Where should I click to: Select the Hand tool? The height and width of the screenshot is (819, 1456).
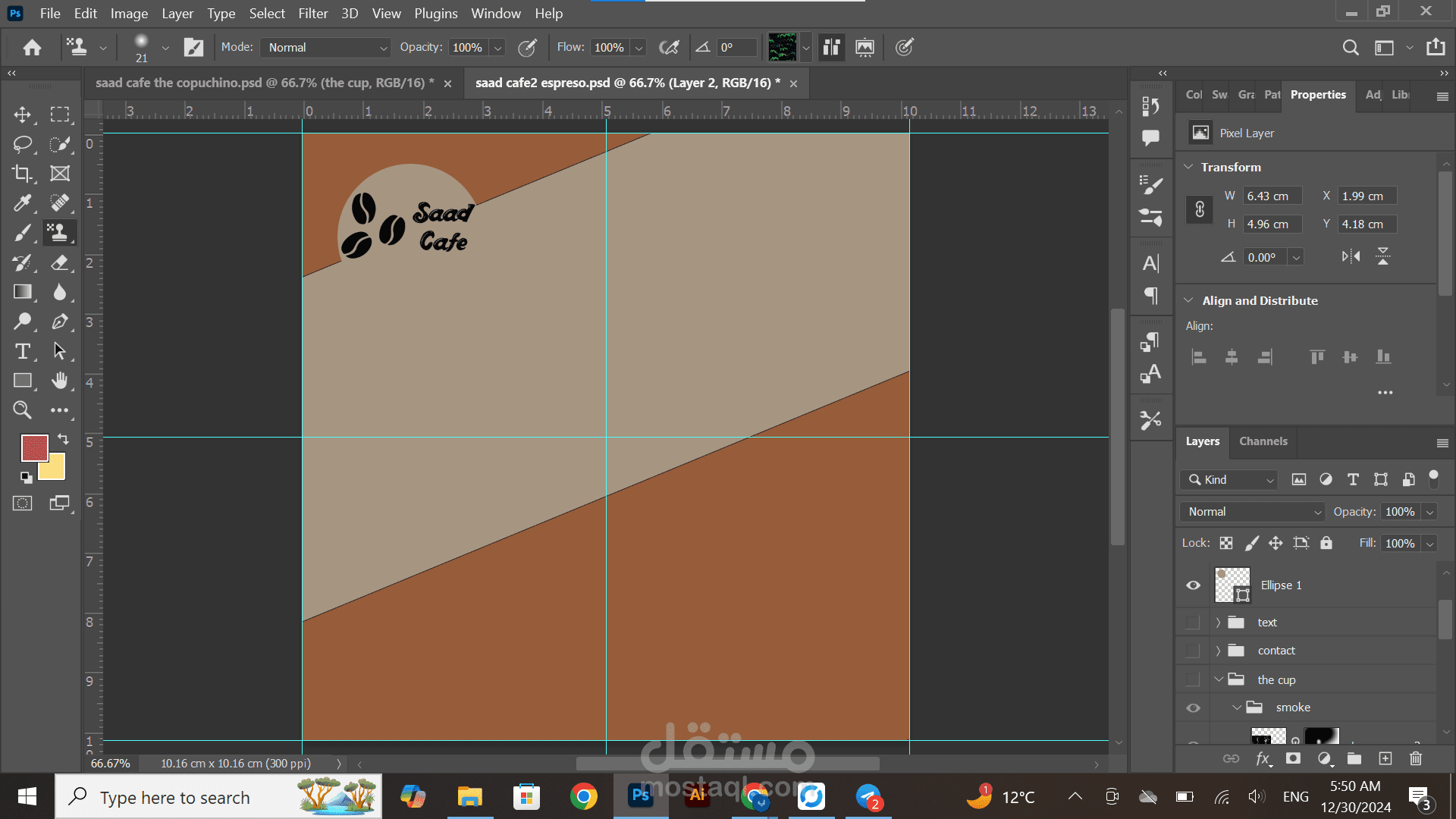tap(60, 381)
